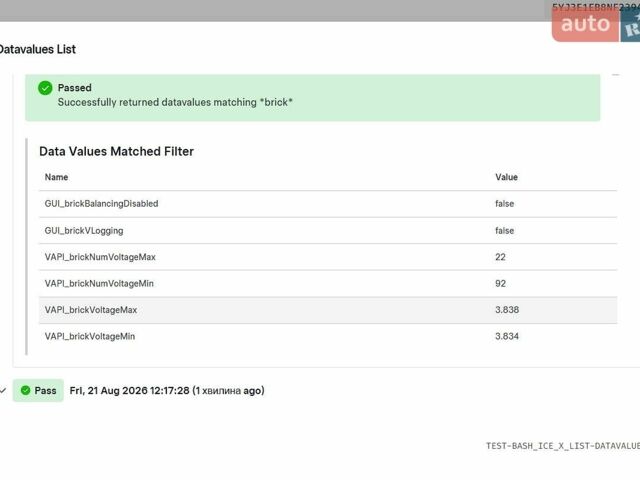Viewport: 640px width, 480px height.
Task: Click the TEST-BASH_ICE_X_LIST-DATAVALUE identifier text
Action: click(x=563, y=446)
